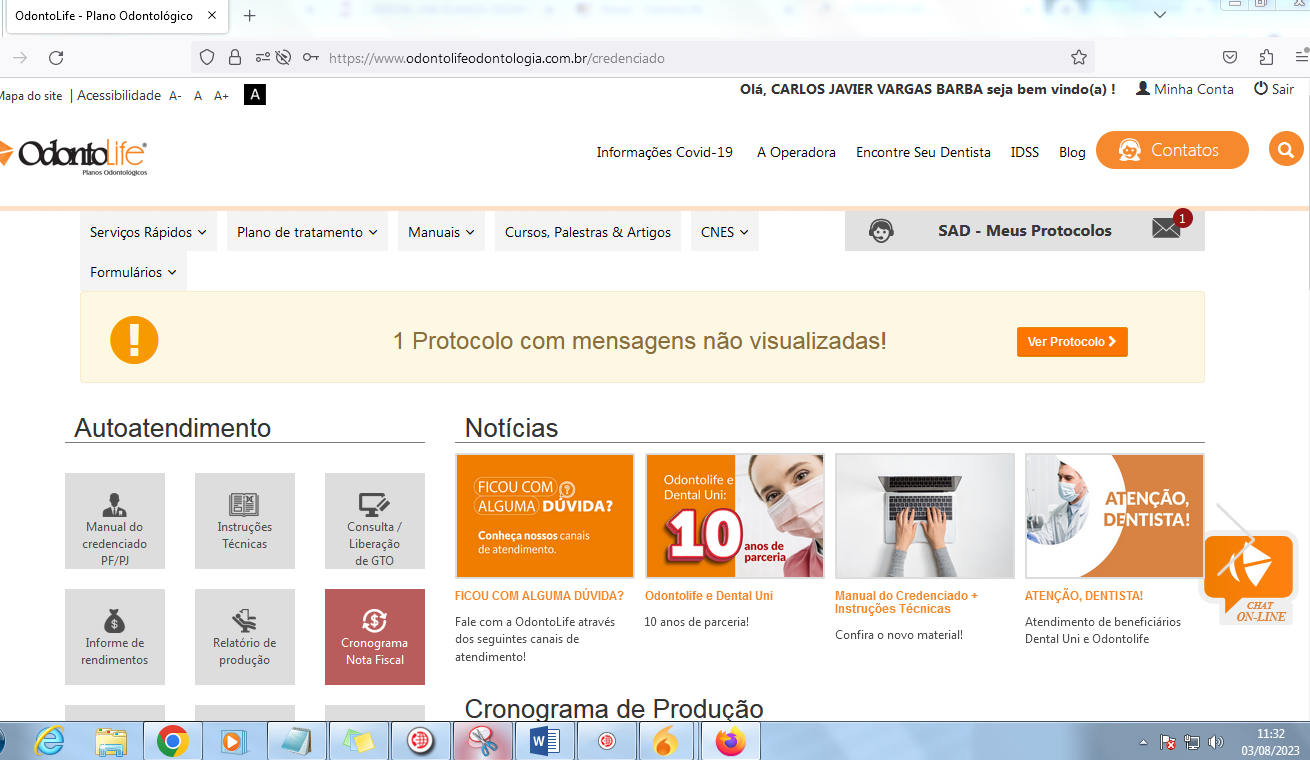Click the SAD headset support icon
Image resolution: width=1310 pixels, height=760 pixels.
coord(881,231)
